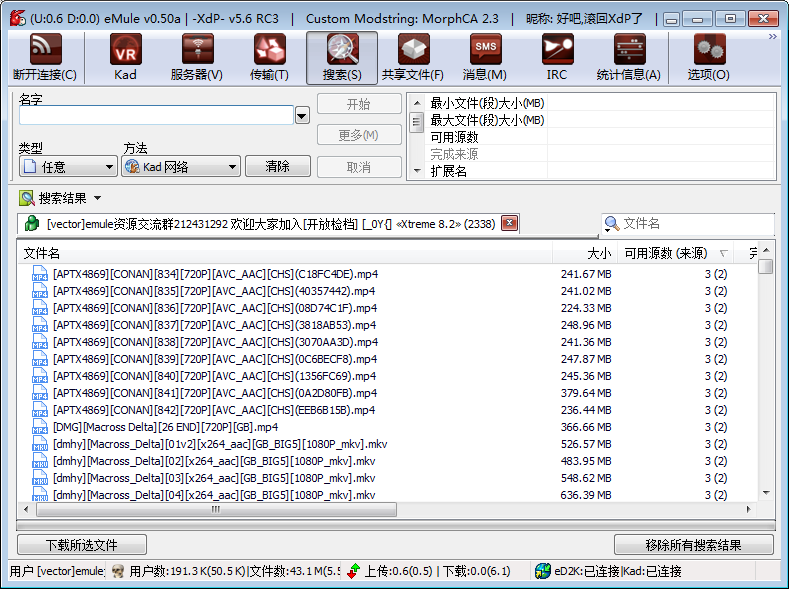Close the [vector]emule search tab
Viewport: 789px width, 589px height.
click(x=510, y=223)
